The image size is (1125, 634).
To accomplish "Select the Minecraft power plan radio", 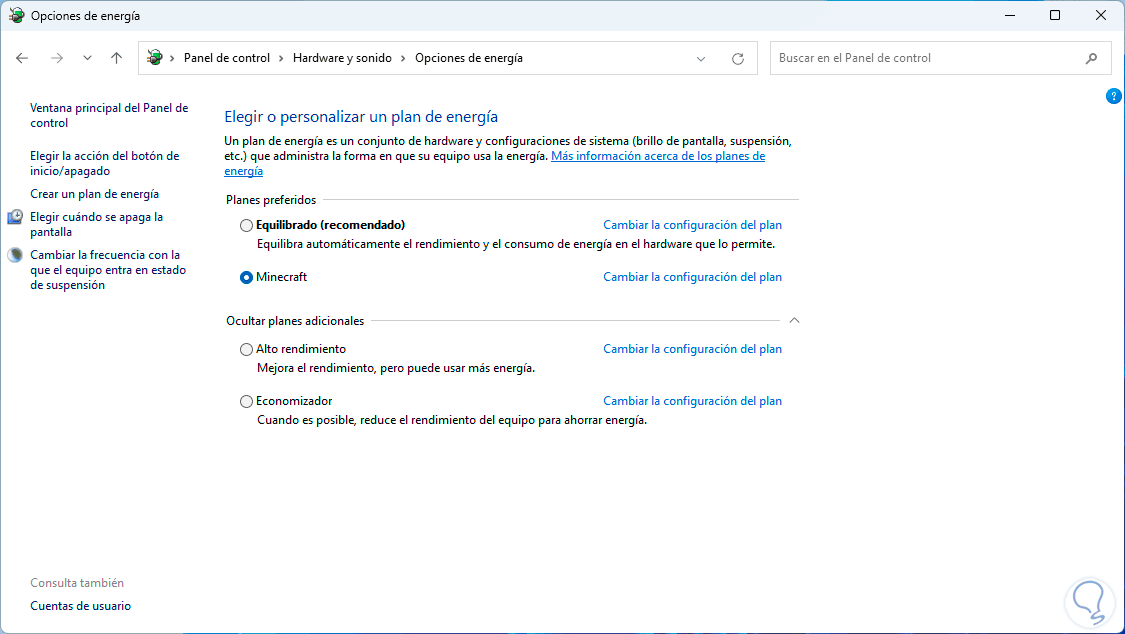I will pyautogui.click(x=246, y=277).
